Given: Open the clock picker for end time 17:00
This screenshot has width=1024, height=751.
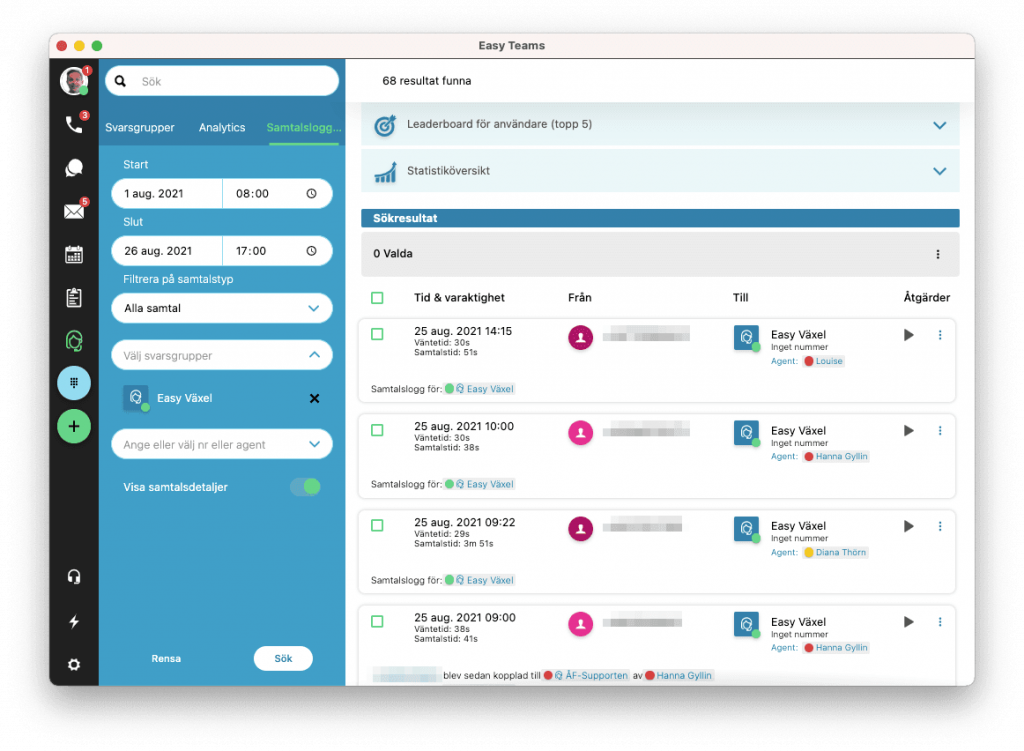Looking at the screenshot, I should click(312, 251).
